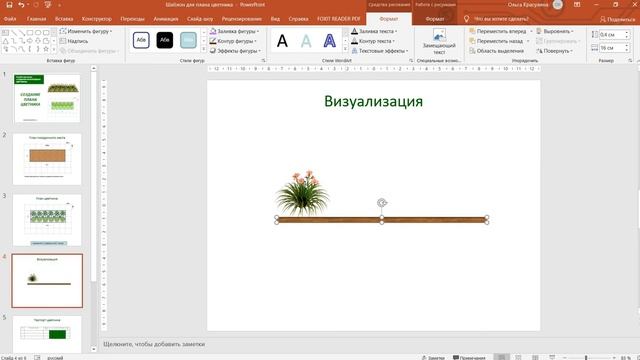Start slide show from the status bar
Image resolution: width=640 pixels, height=360 pixels.
point(552,358)
